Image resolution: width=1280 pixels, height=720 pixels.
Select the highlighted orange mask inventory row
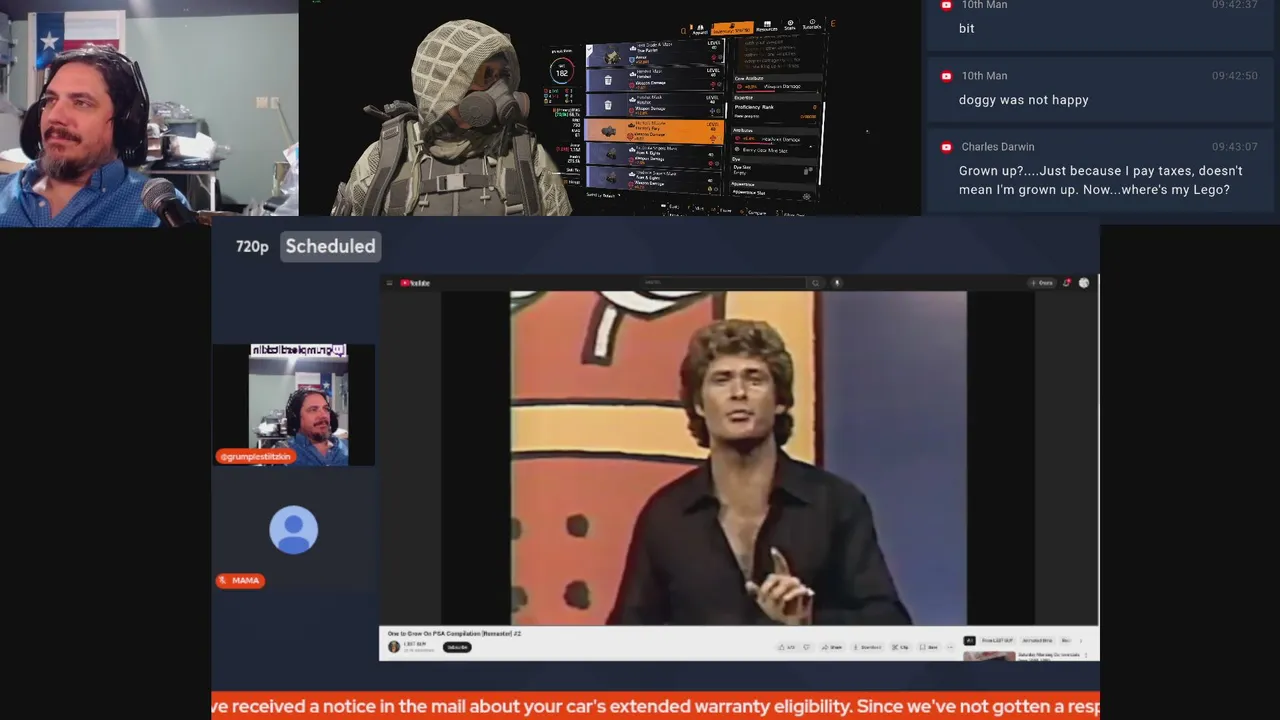(x=654, y=131)
